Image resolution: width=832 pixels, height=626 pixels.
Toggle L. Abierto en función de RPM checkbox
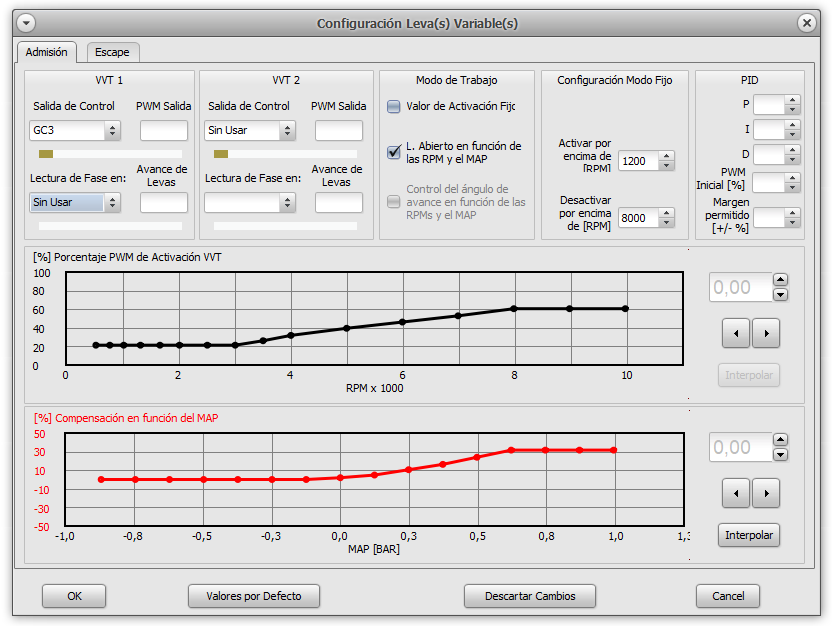click(394, 152)
